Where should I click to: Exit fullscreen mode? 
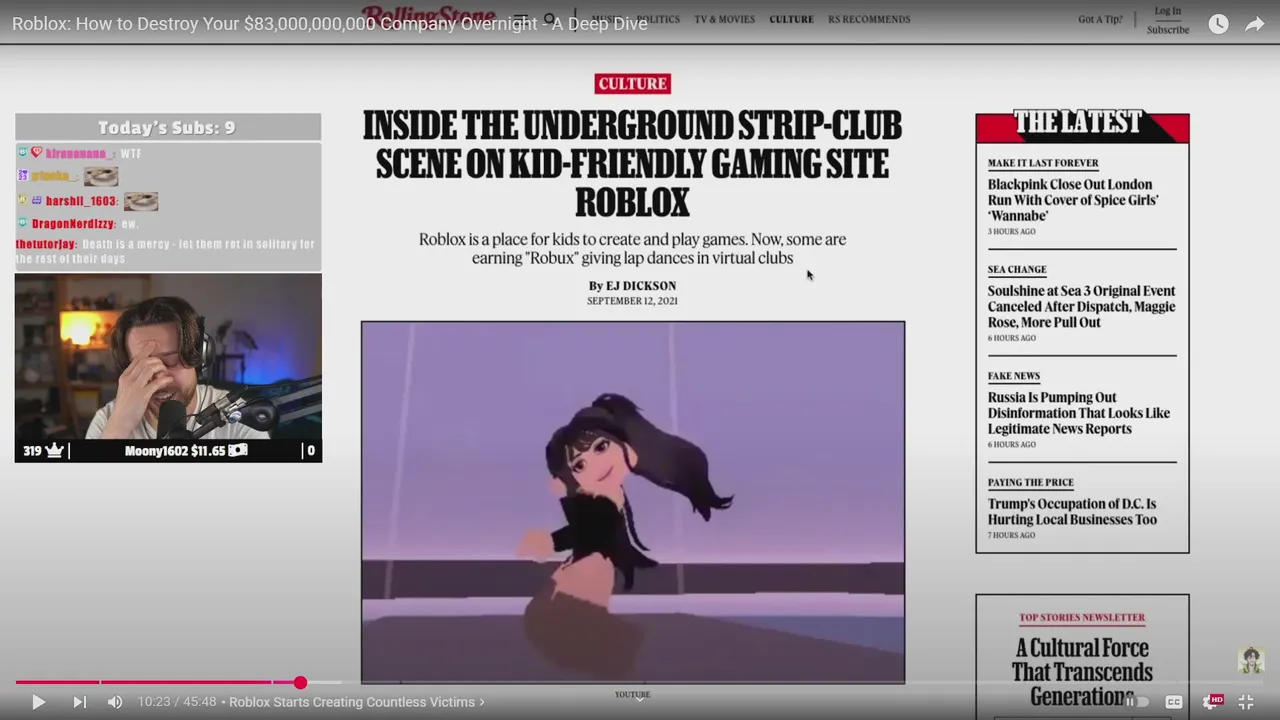[x=1246, y=702]
